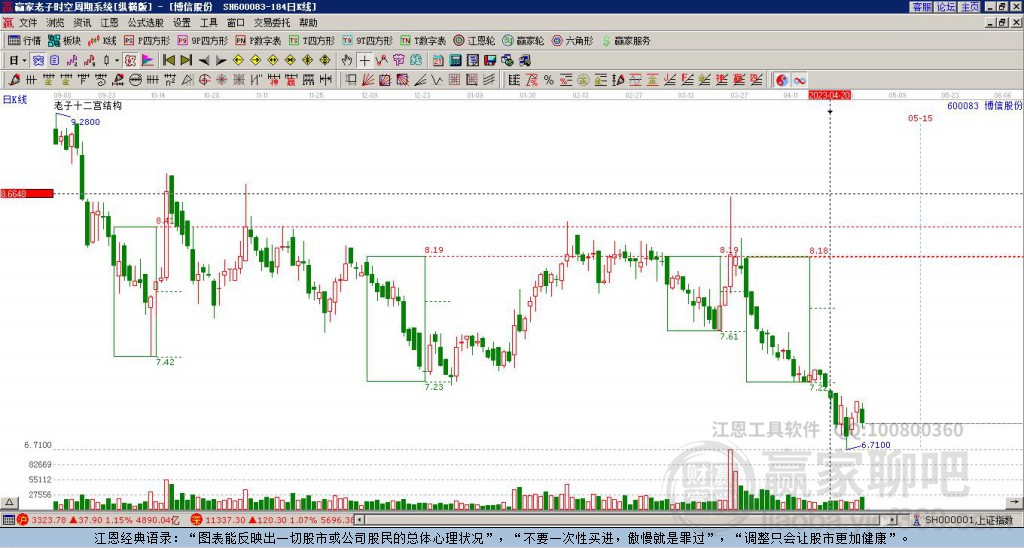Viewport: 1024px width, 548px height.
Task: Open the 9P四方形 tool
Action: 202,40
